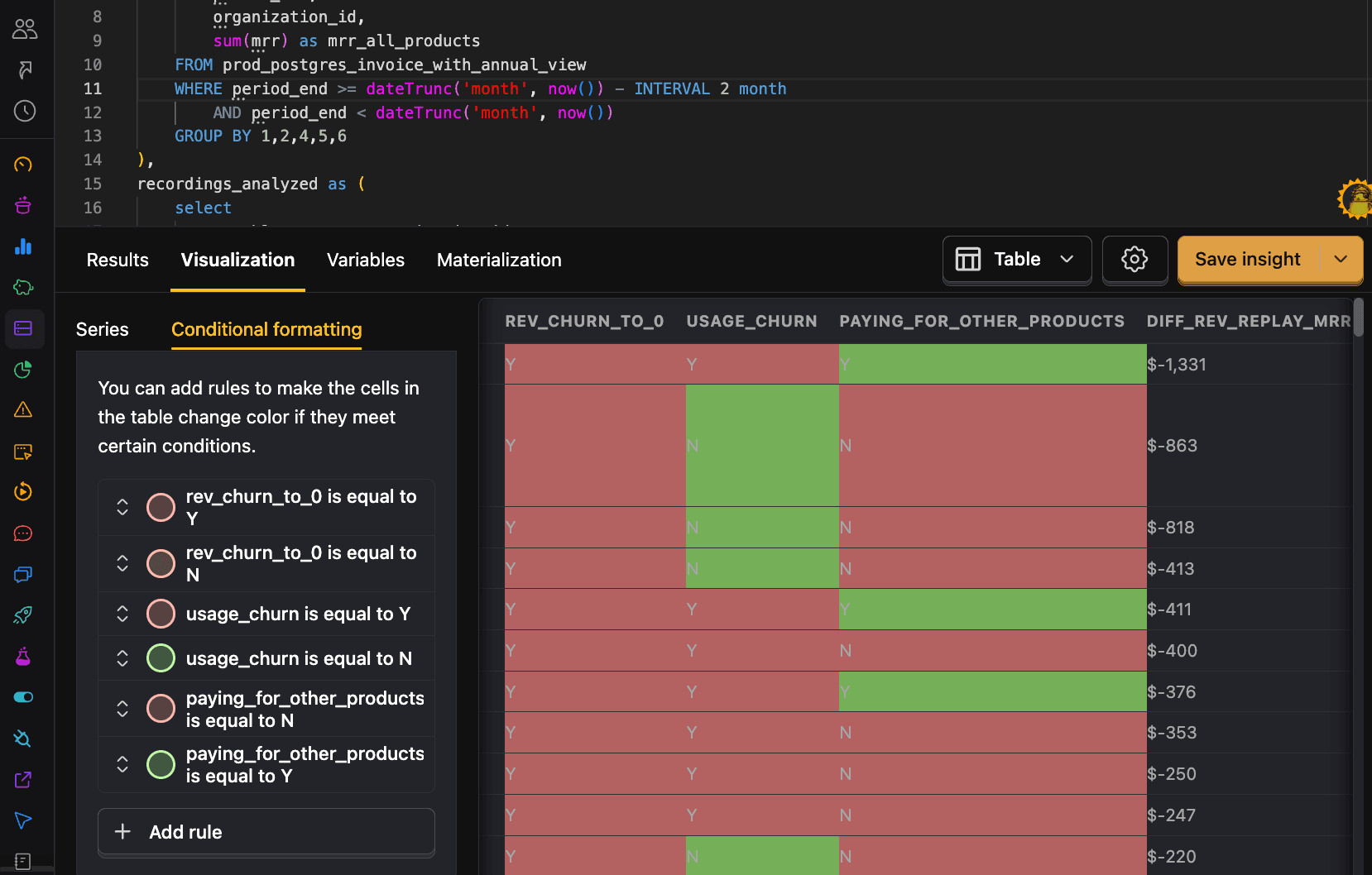Open the blue stacked messages icon

(x=23, y=574)
